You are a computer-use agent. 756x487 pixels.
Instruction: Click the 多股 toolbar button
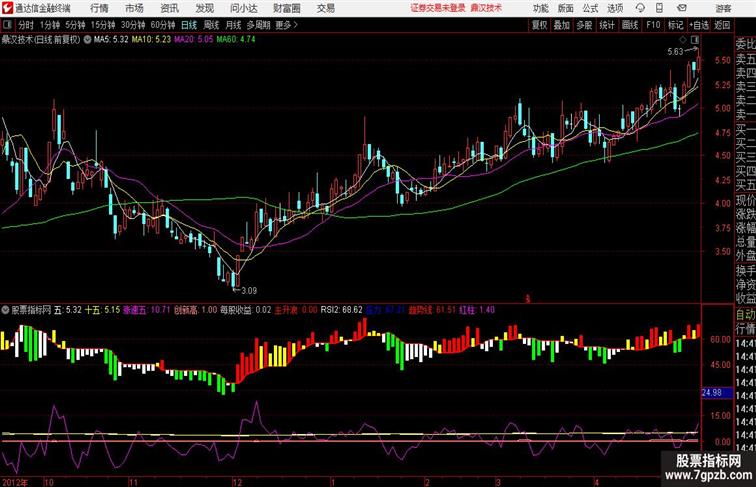point(584,25)
